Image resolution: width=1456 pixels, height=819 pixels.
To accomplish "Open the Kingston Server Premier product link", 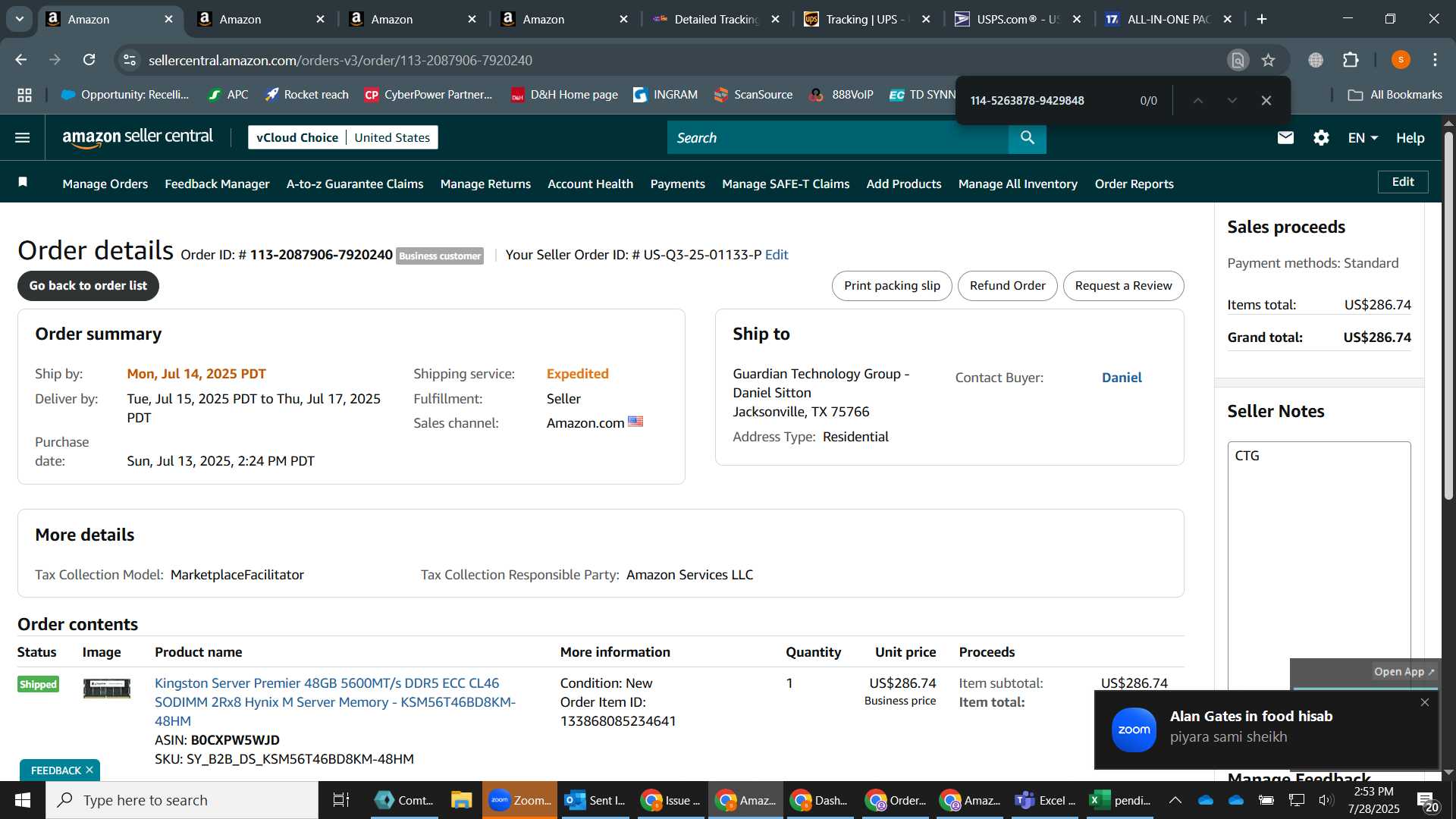I will pos(335,702).
